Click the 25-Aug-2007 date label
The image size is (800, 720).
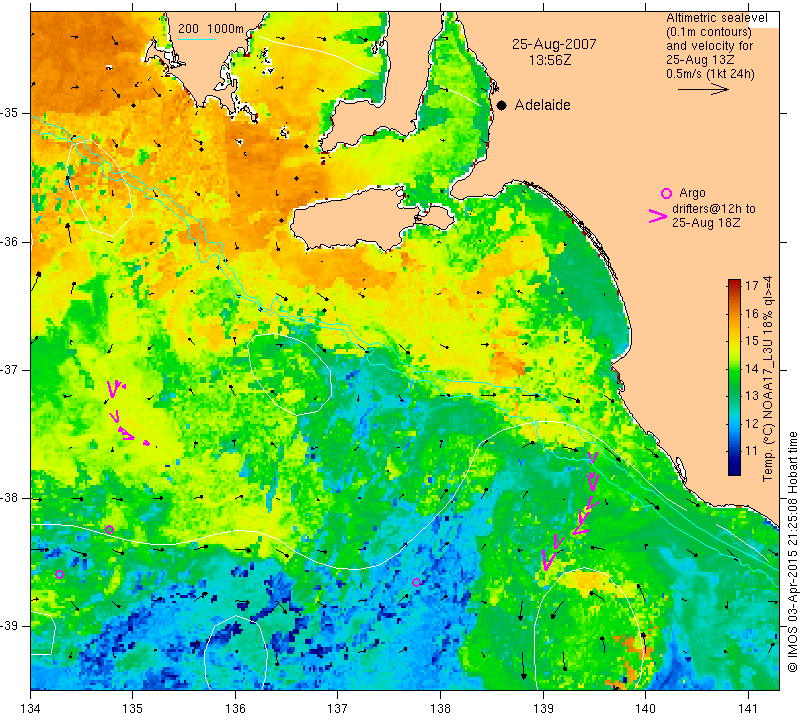(554, 44)
